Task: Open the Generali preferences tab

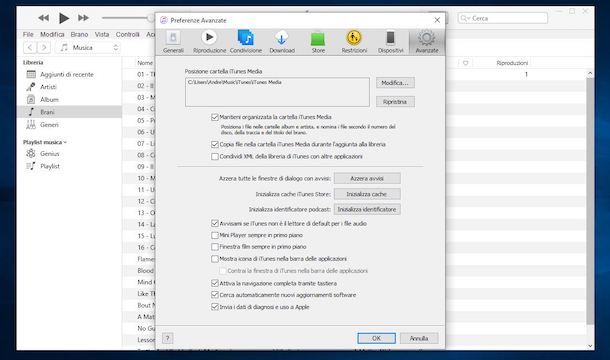Action: (173, 42)
